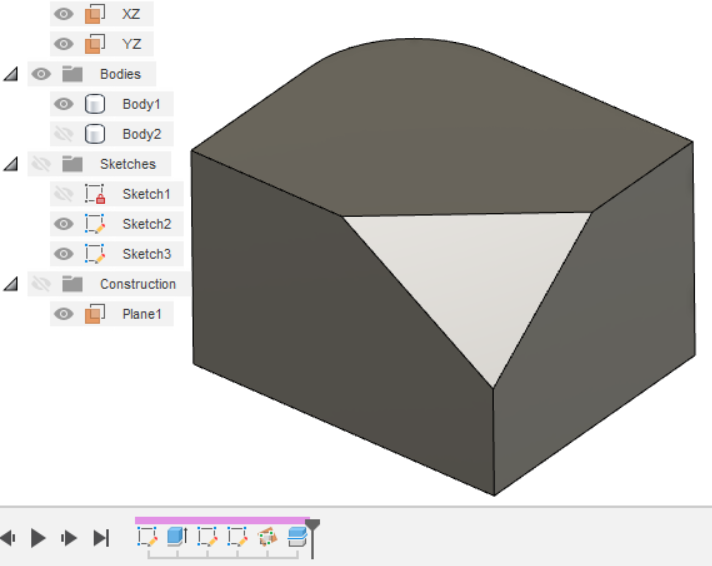
Task: Hide Sketch3 using its eye icon
Action: tap(64, 254)
